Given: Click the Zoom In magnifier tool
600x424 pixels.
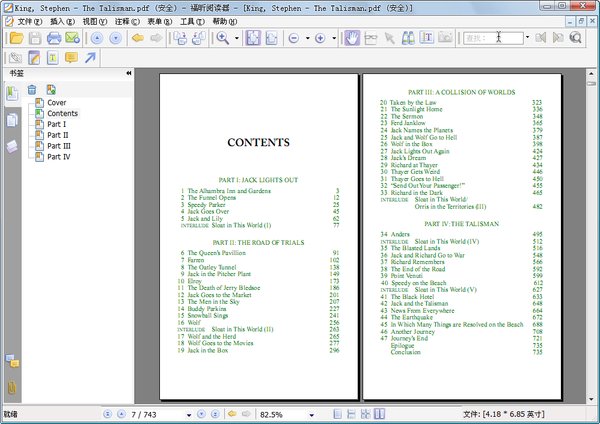Looking at the screenshot, I should (x=223, y=38).
